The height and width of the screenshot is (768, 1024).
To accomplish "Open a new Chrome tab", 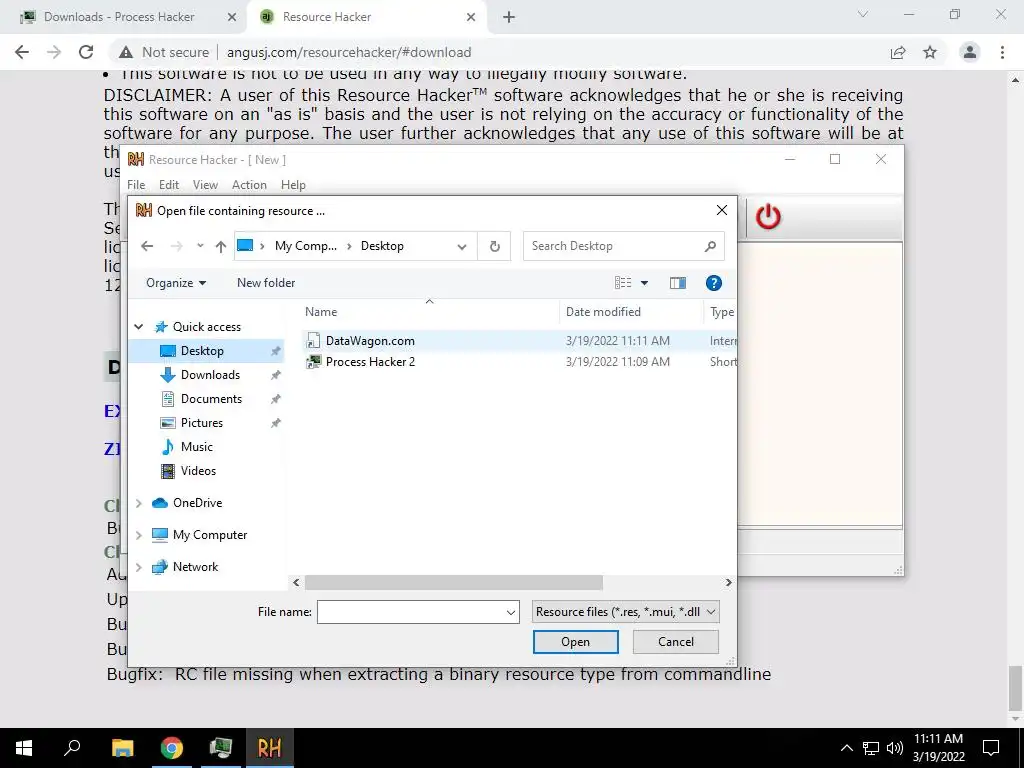I will pos(509,18).
